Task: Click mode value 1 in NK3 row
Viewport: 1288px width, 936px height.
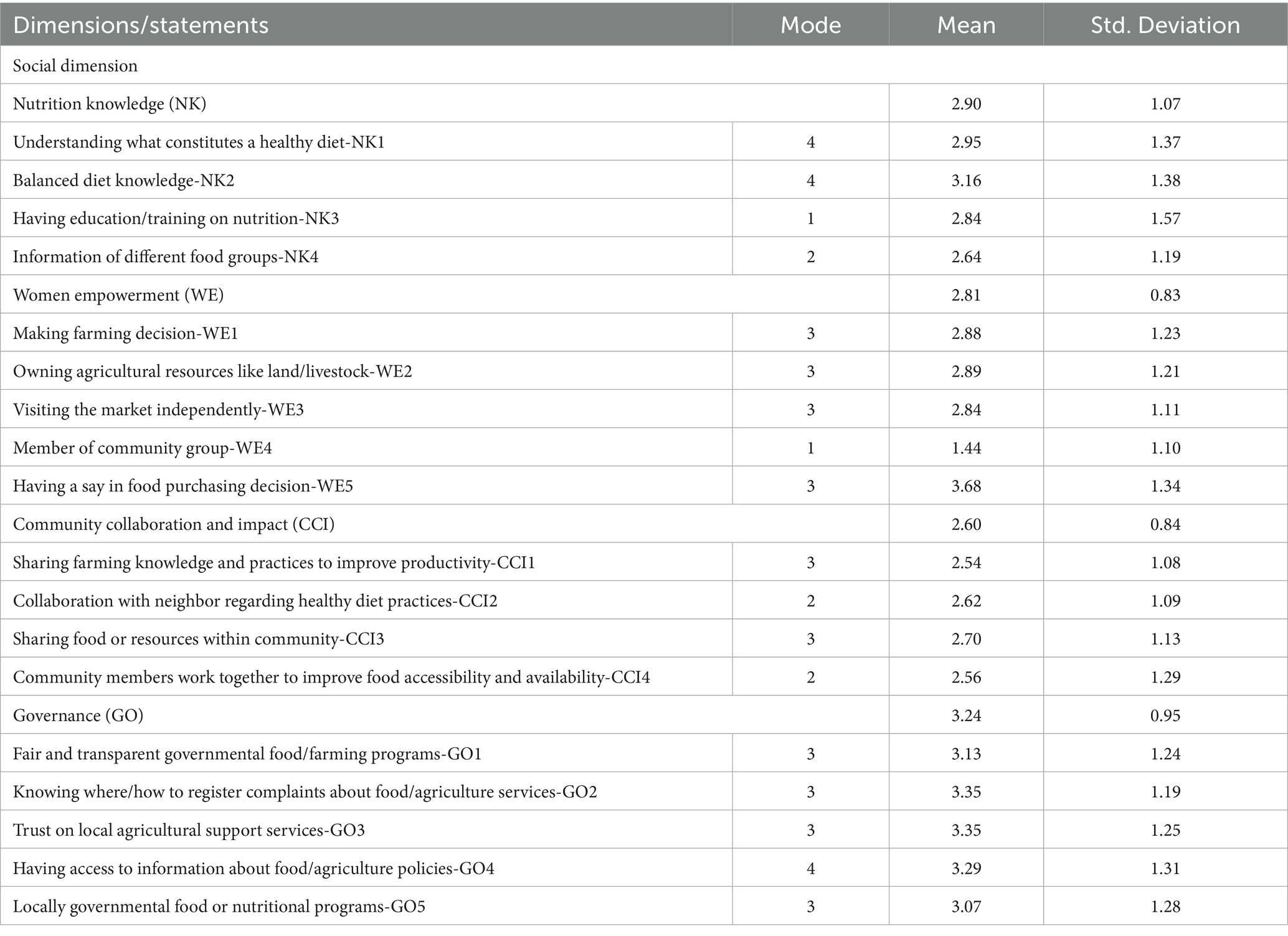Action: [x=810, y=219]
